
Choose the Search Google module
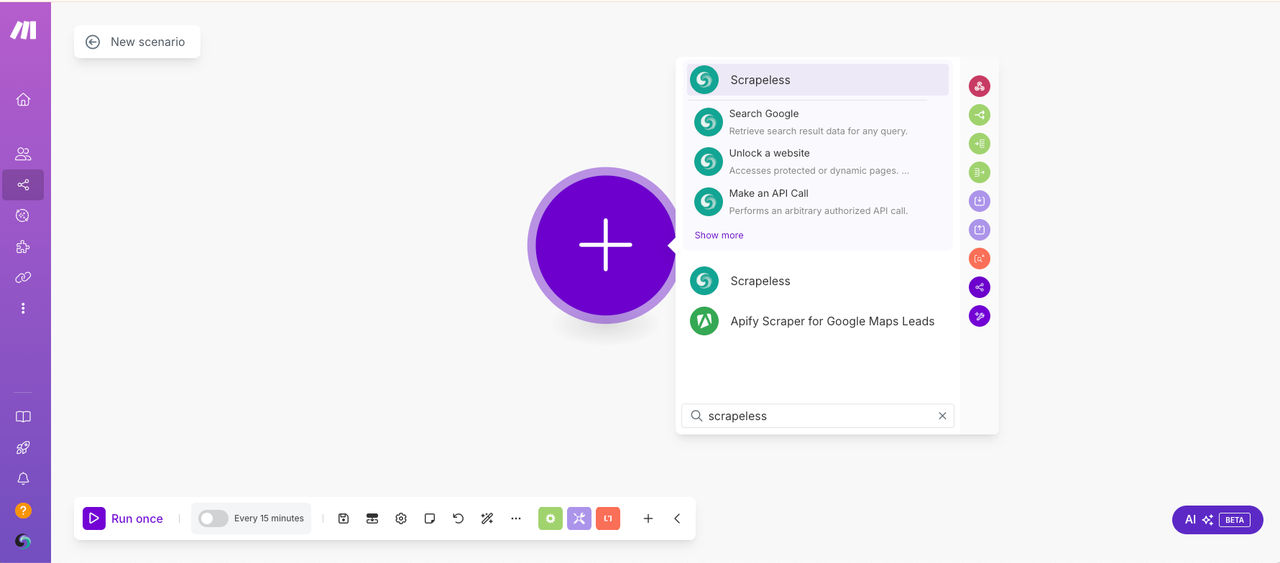click(x=817, y=122)
